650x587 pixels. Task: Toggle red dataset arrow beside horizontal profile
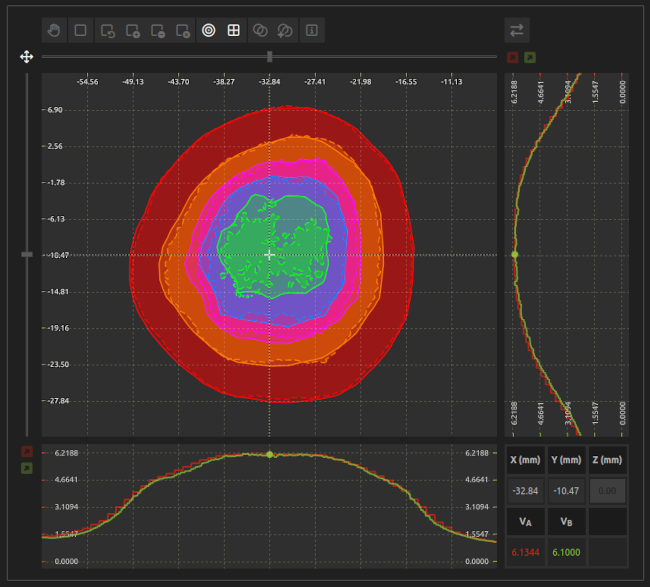(x=27, y=451)
